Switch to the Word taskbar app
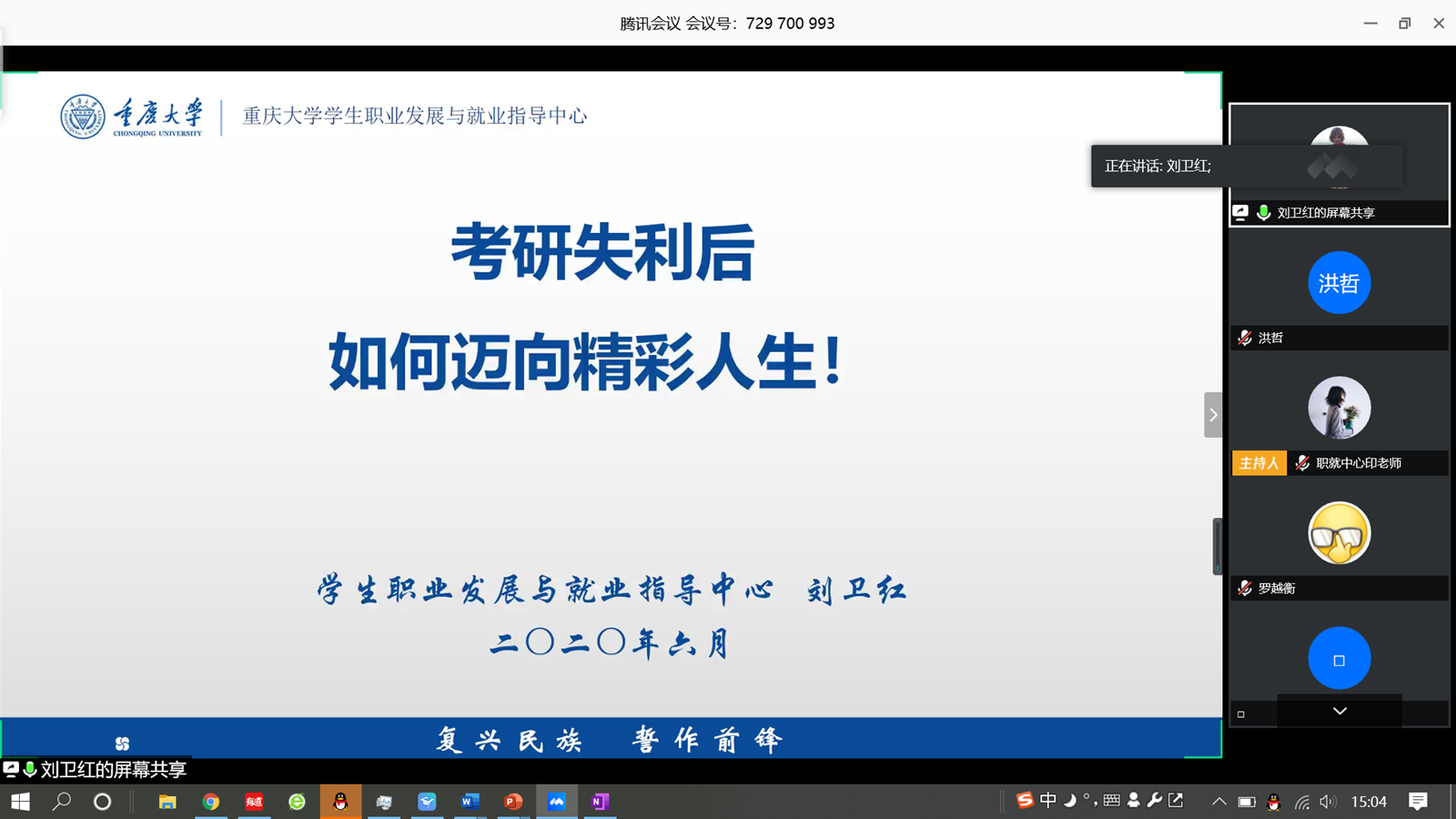Image resolution: width=1456 pixels, height=819 pixels. point(470,802)
